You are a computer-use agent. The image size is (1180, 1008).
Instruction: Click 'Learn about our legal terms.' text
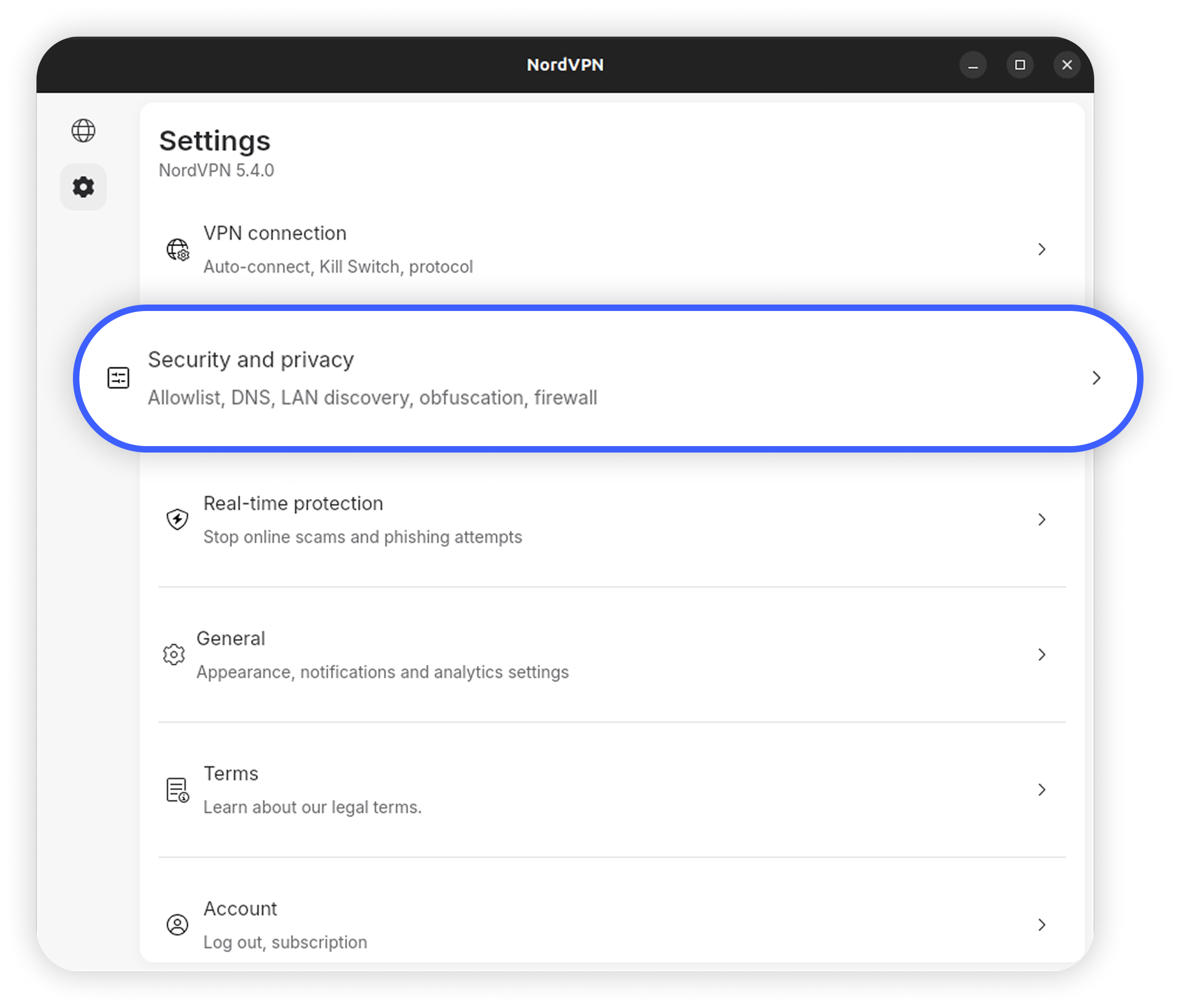coord(313,807)
